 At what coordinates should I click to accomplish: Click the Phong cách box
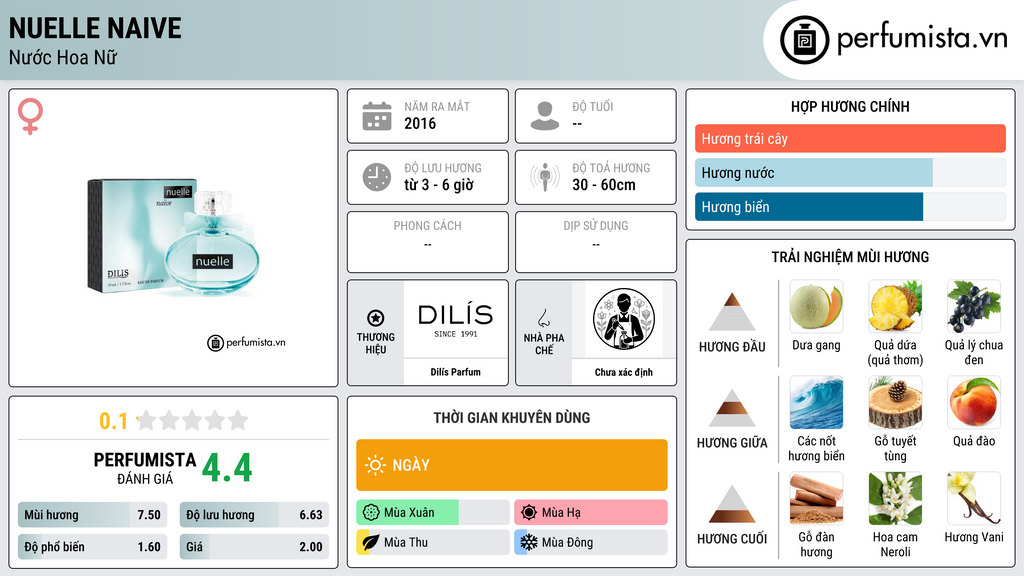pos(428,242)
